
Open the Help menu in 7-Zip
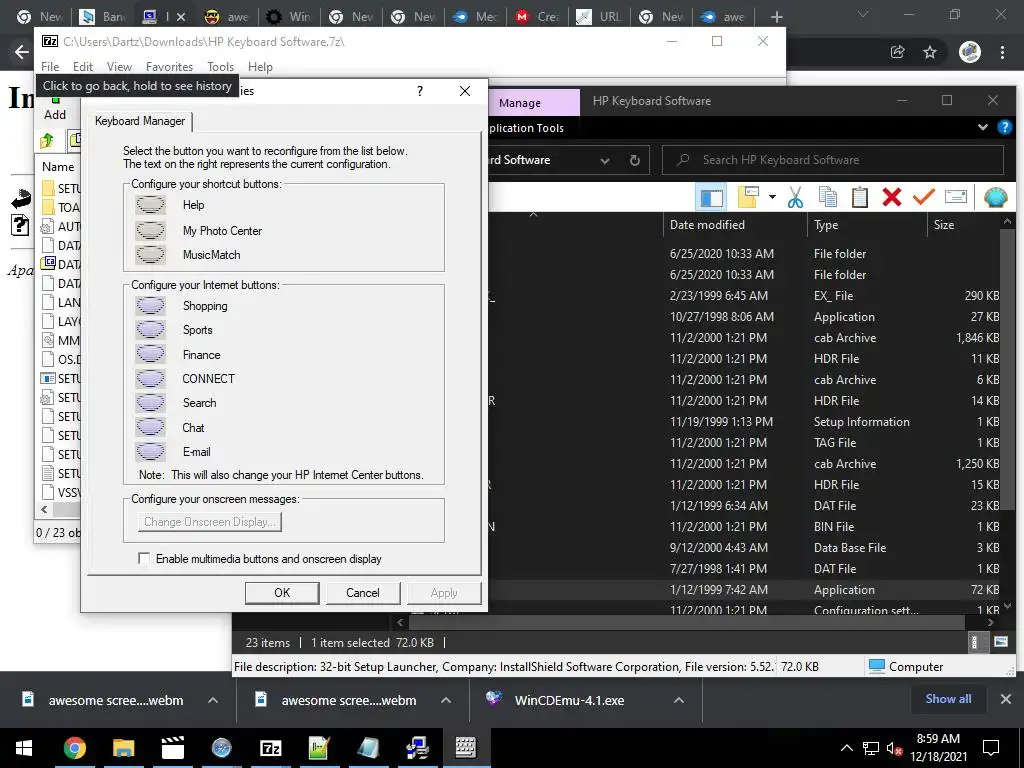click(260, 67)
